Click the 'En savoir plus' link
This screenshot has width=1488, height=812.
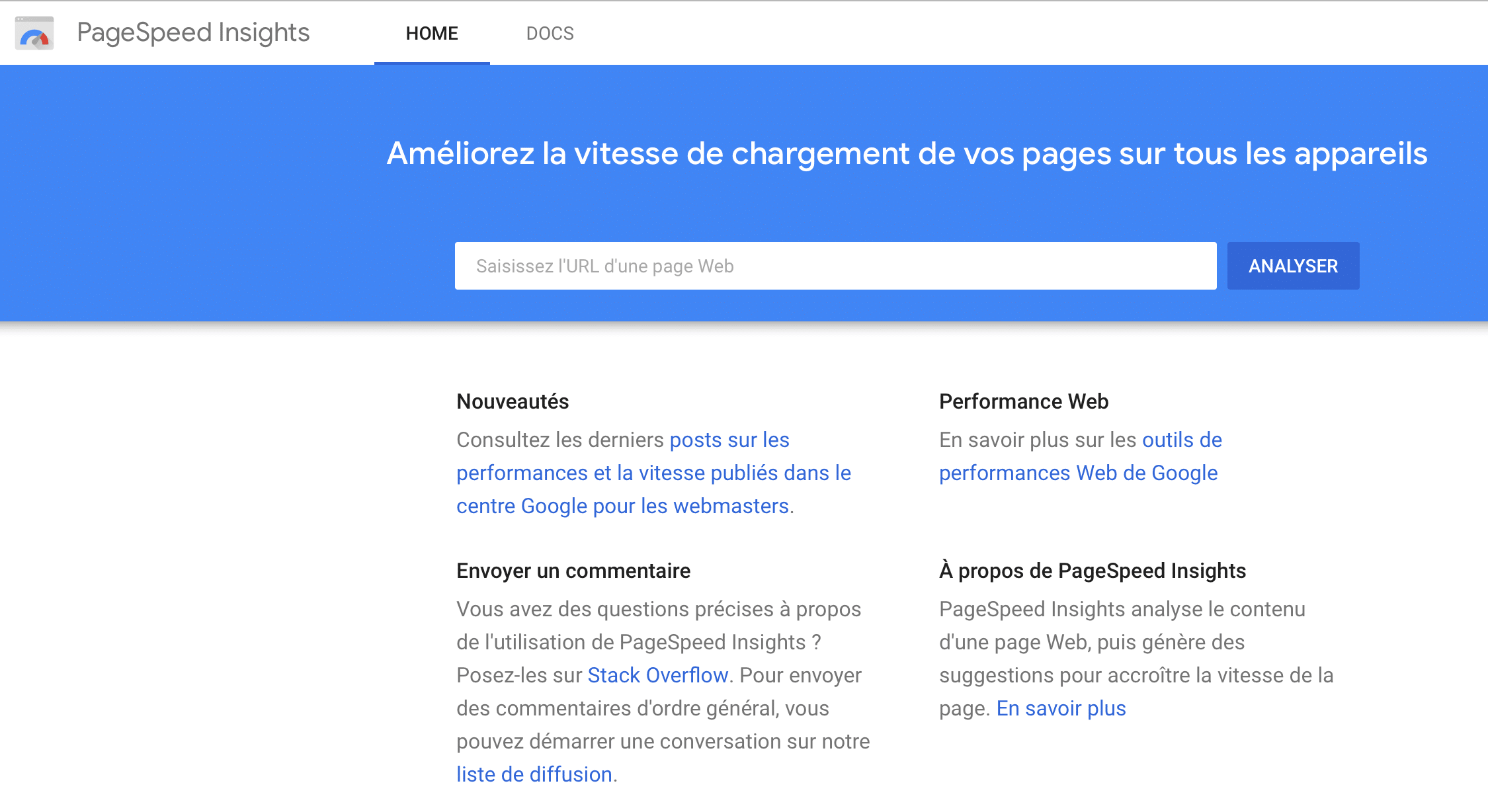point(1061,708)
